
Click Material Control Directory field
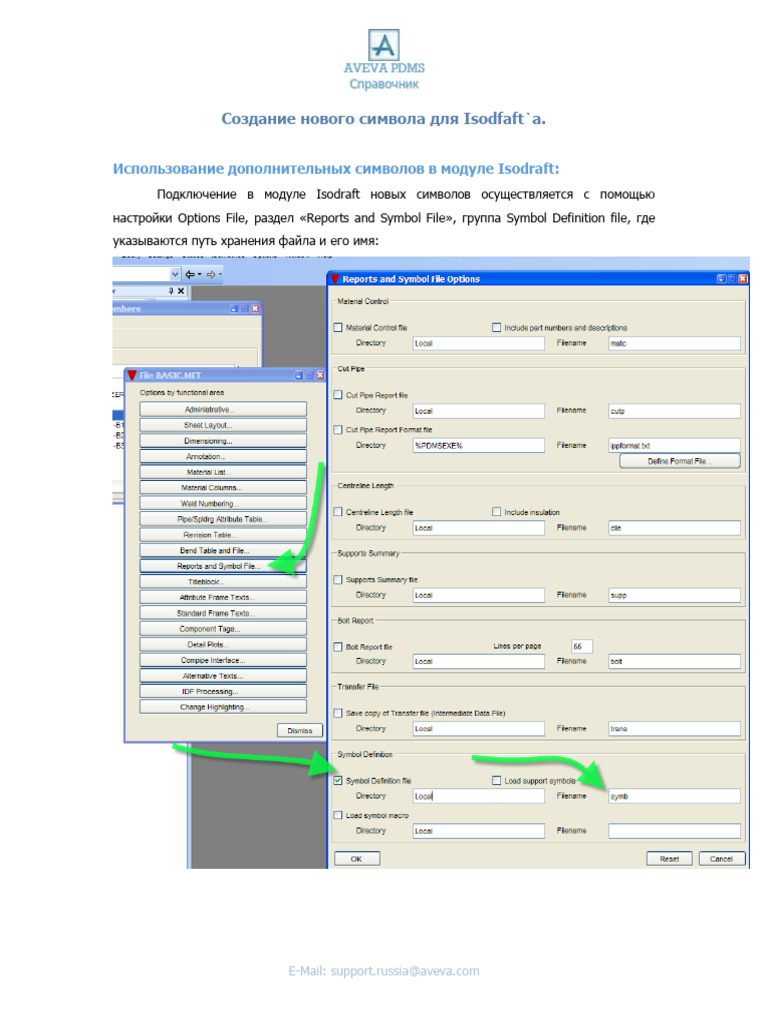(x=479, y=343)
